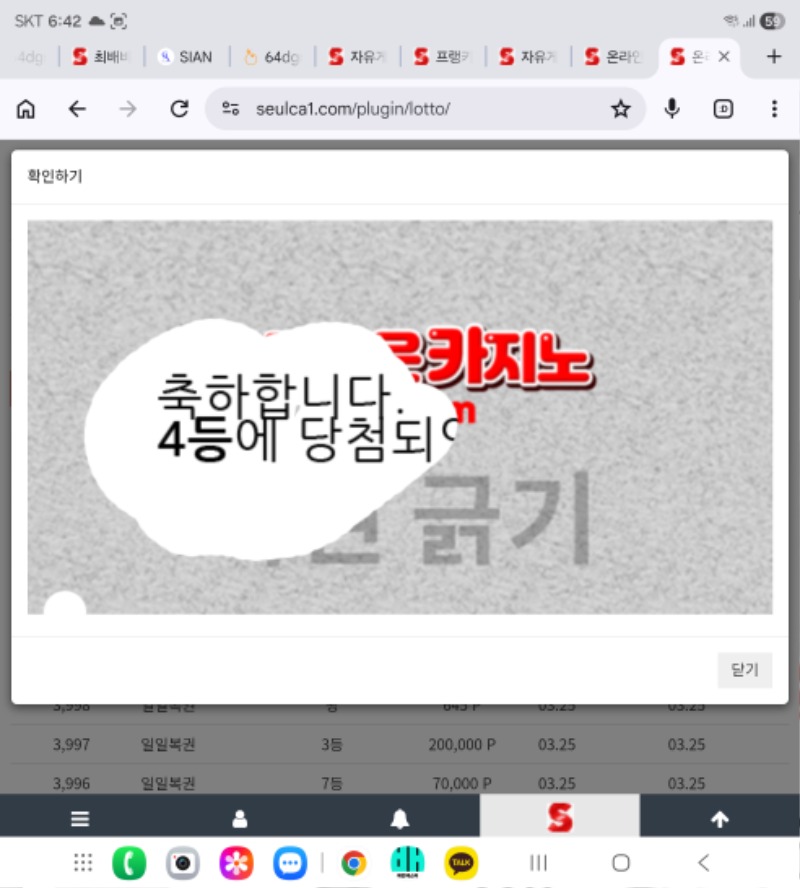This screenshot has height=888, width=800.
Task: Open Chrome's three-dot menu
Action: 774,109
